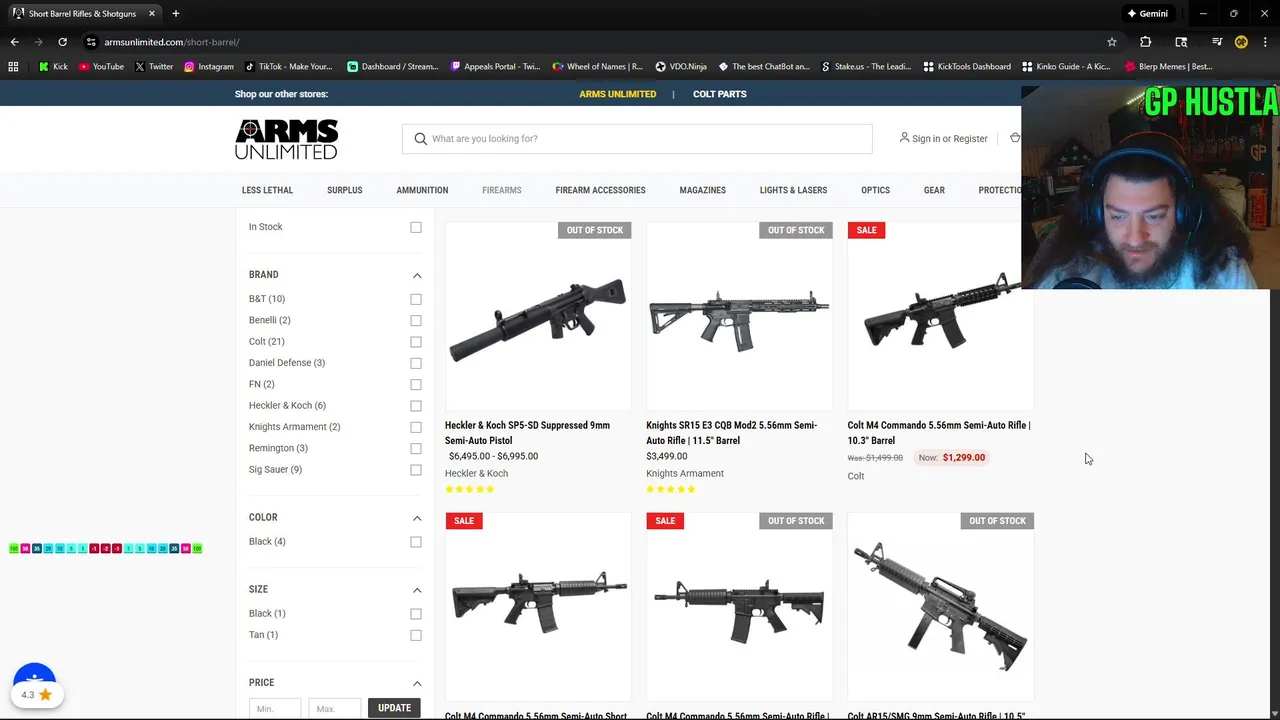Collapse the Brand filter section
Screen dimensions: 1280x720
point(417,275)
